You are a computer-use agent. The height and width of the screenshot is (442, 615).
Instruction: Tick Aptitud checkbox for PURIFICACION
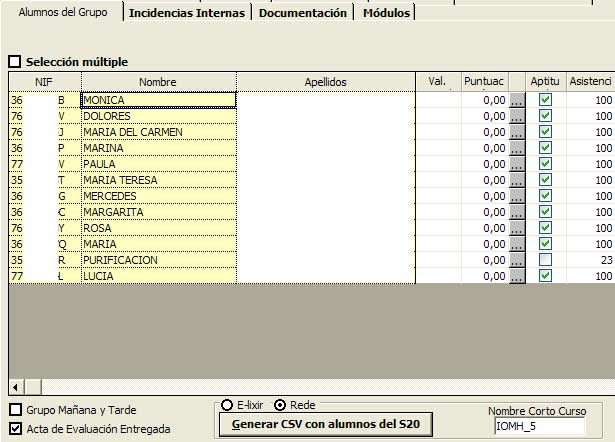[x=545, y=260]
